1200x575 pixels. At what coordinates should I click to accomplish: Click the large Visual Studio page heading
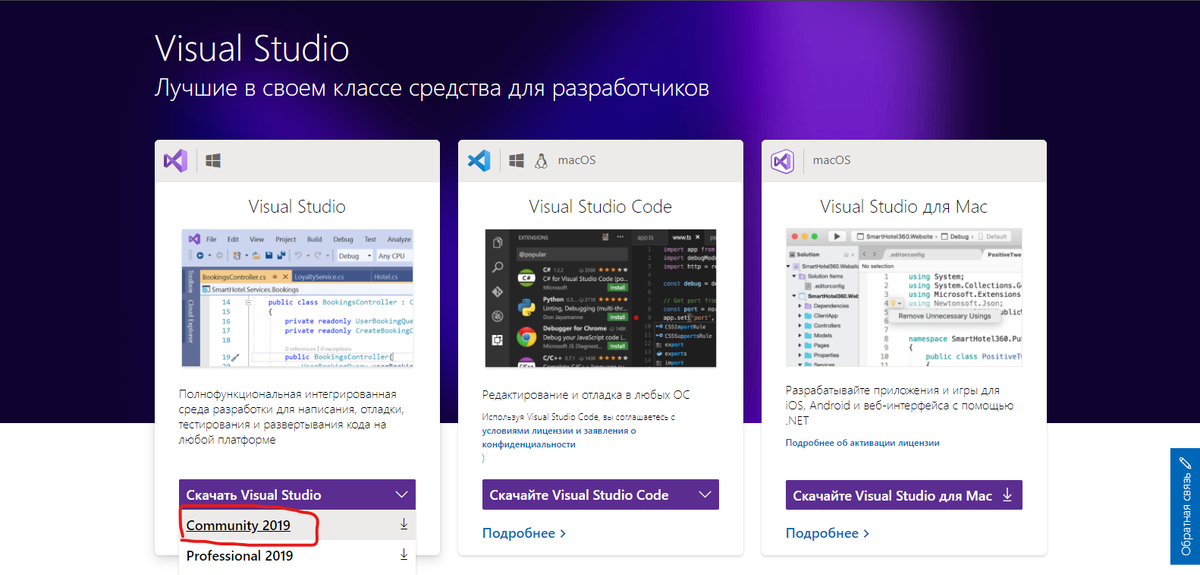coord(252,48)
